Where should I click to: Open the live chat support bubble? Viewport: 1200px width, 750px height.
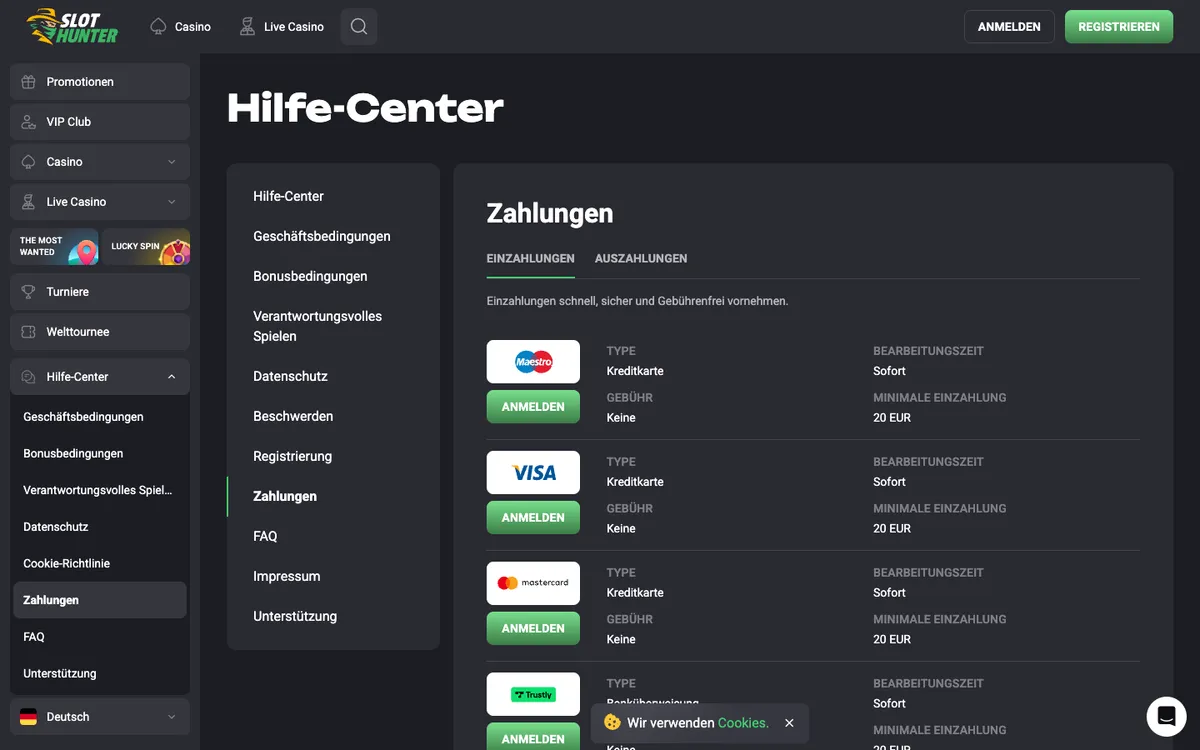click(x=1166, y=716)
